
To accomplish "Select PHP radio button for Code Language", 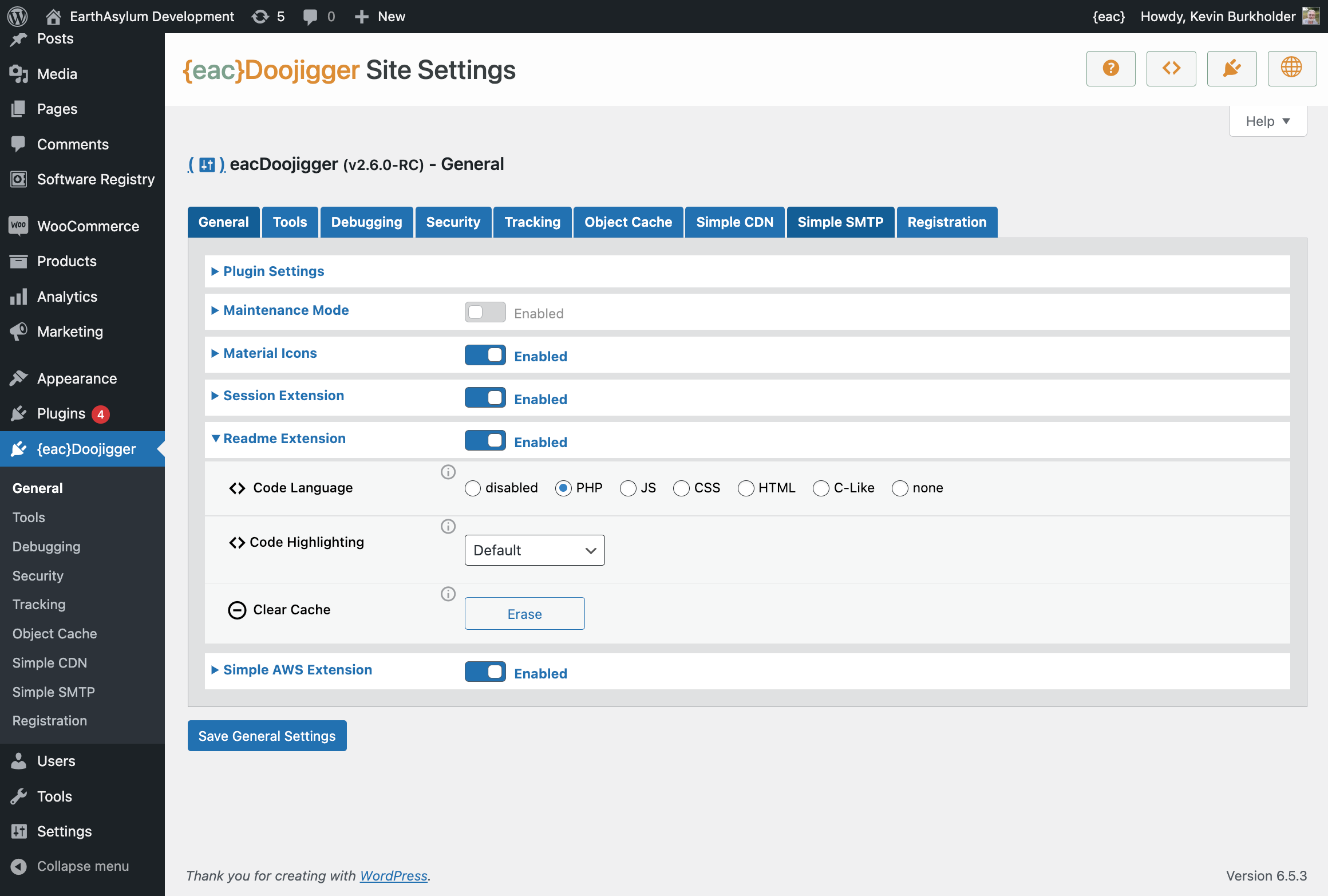I will click(x=562, y=488).
